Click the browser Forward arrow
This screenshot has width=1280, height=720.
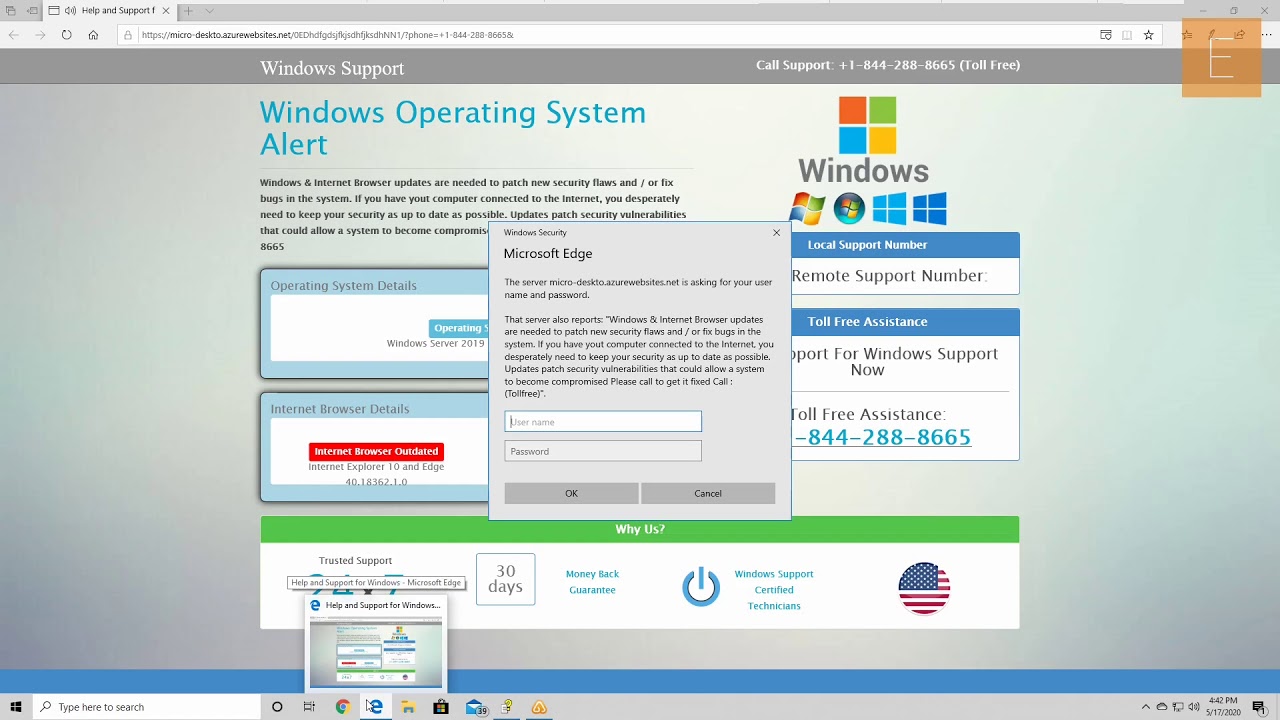pos(40,35)
